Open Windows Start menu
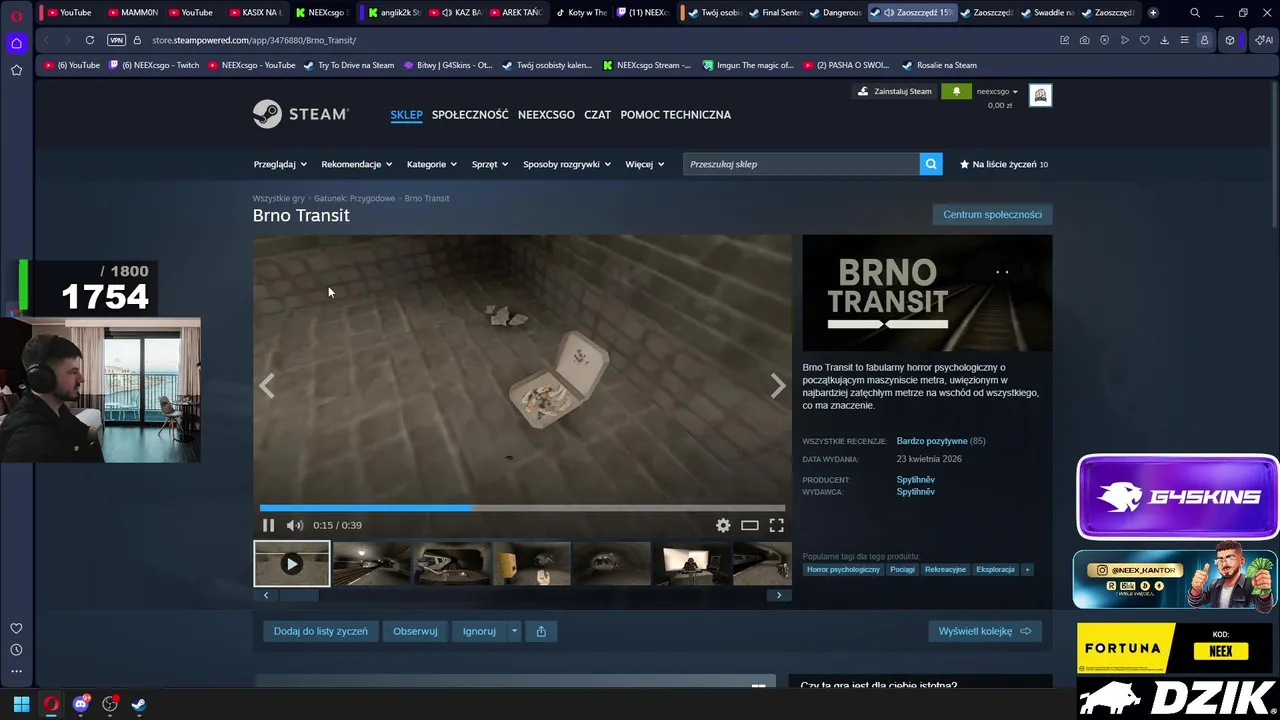The height and width of the screenshot is (720, 1280). click(21, 704)
